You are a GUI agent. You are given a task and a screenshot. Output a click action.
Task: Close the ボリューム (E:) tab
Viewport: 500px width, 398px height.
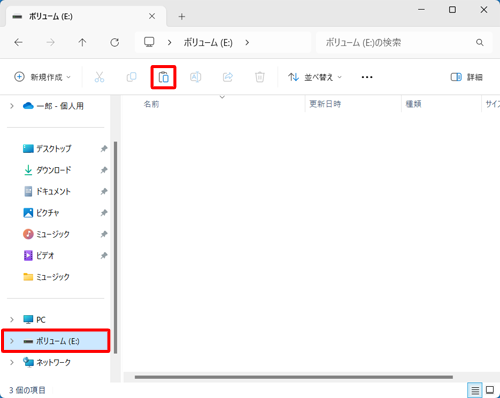[x=152, y=16]
